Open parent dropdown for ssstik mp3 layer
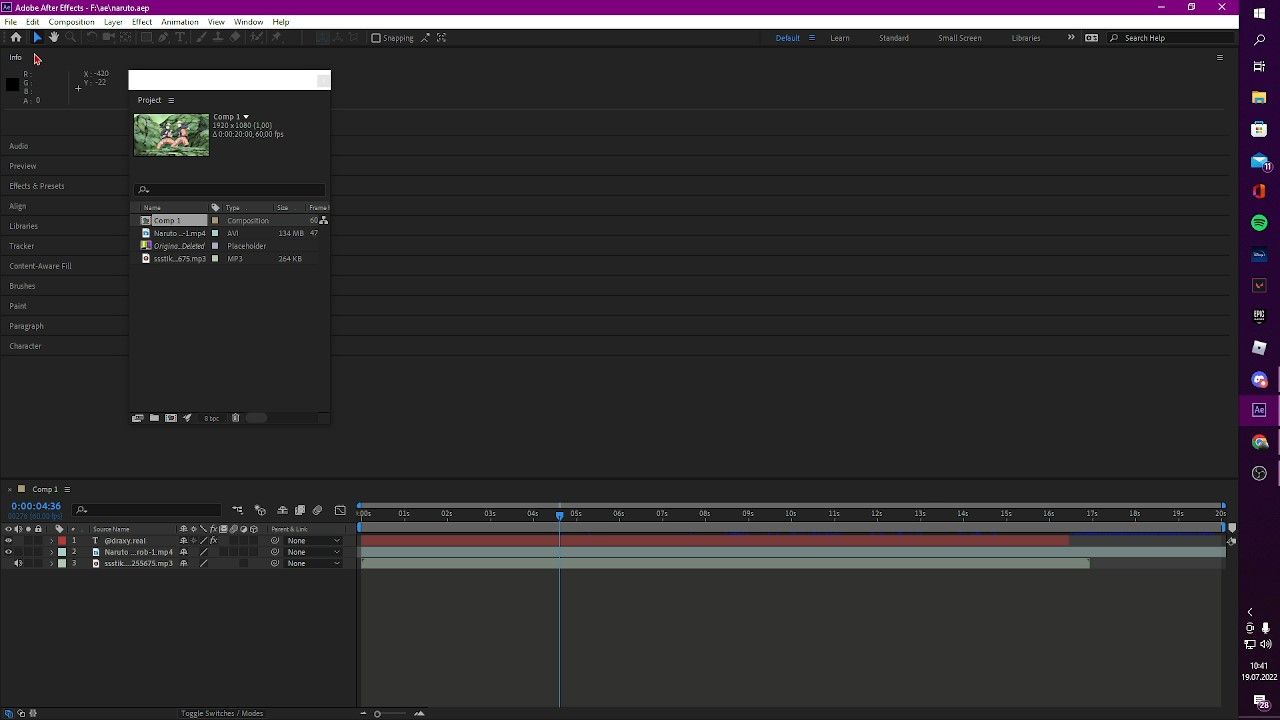The image size is (1280, 720). tap(313, 563)
